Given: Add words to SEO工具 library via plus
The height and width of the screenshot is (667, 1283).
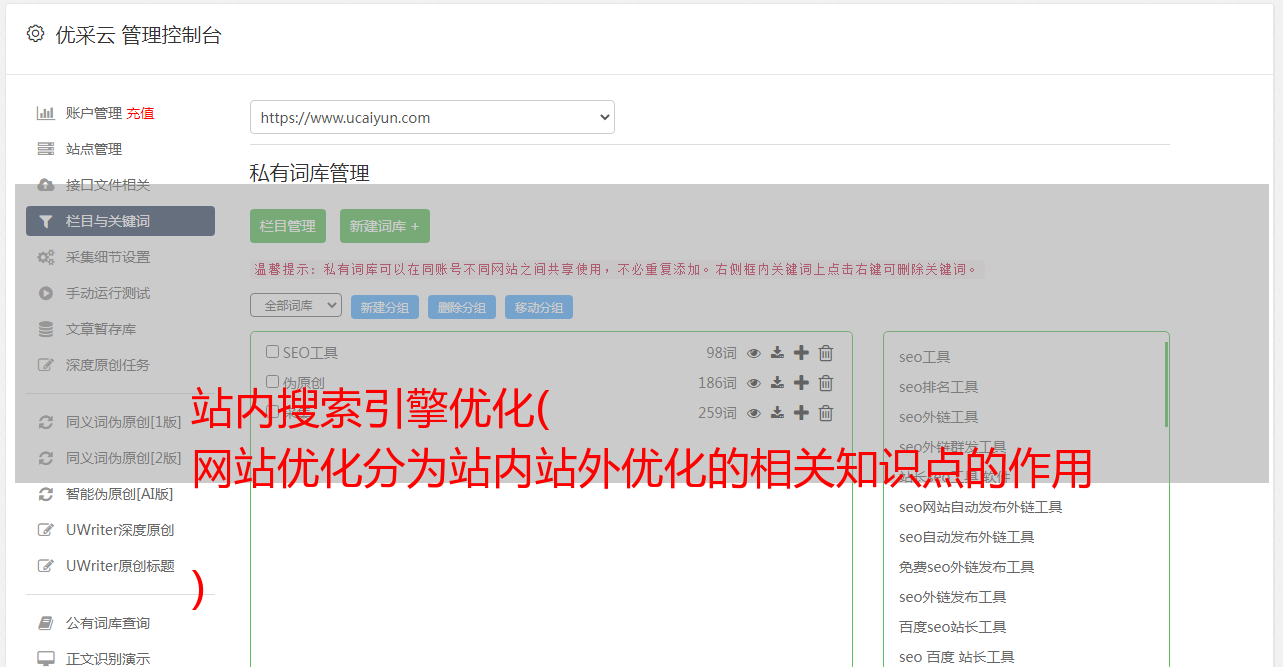Looking at the screenshot, I should click(x=801, y=353).
